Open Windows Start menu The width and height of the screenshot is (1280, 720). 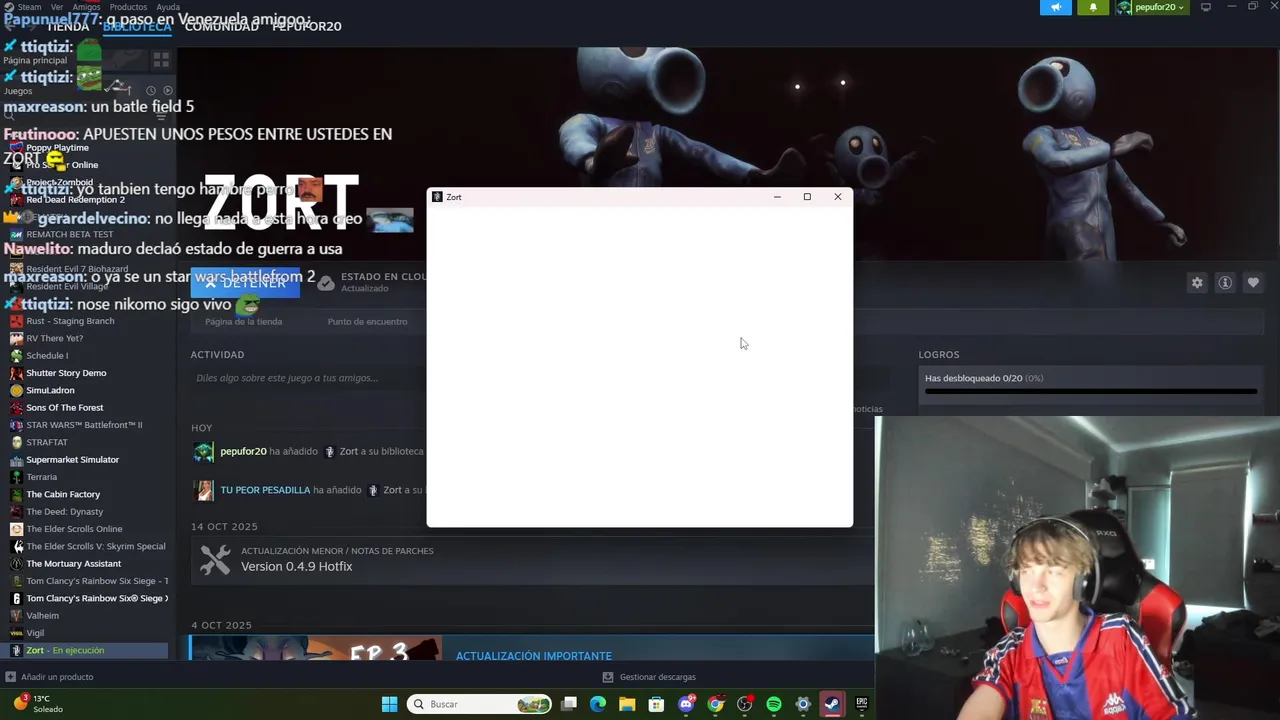point(389,704)
